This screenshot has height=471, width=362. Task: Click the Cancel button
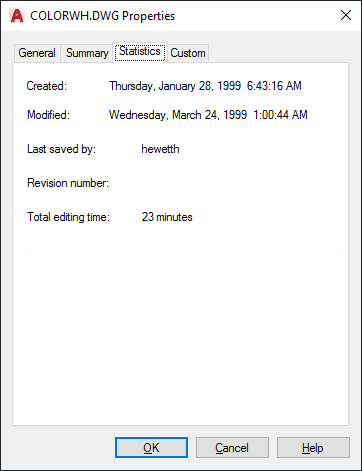click(232, 447)
